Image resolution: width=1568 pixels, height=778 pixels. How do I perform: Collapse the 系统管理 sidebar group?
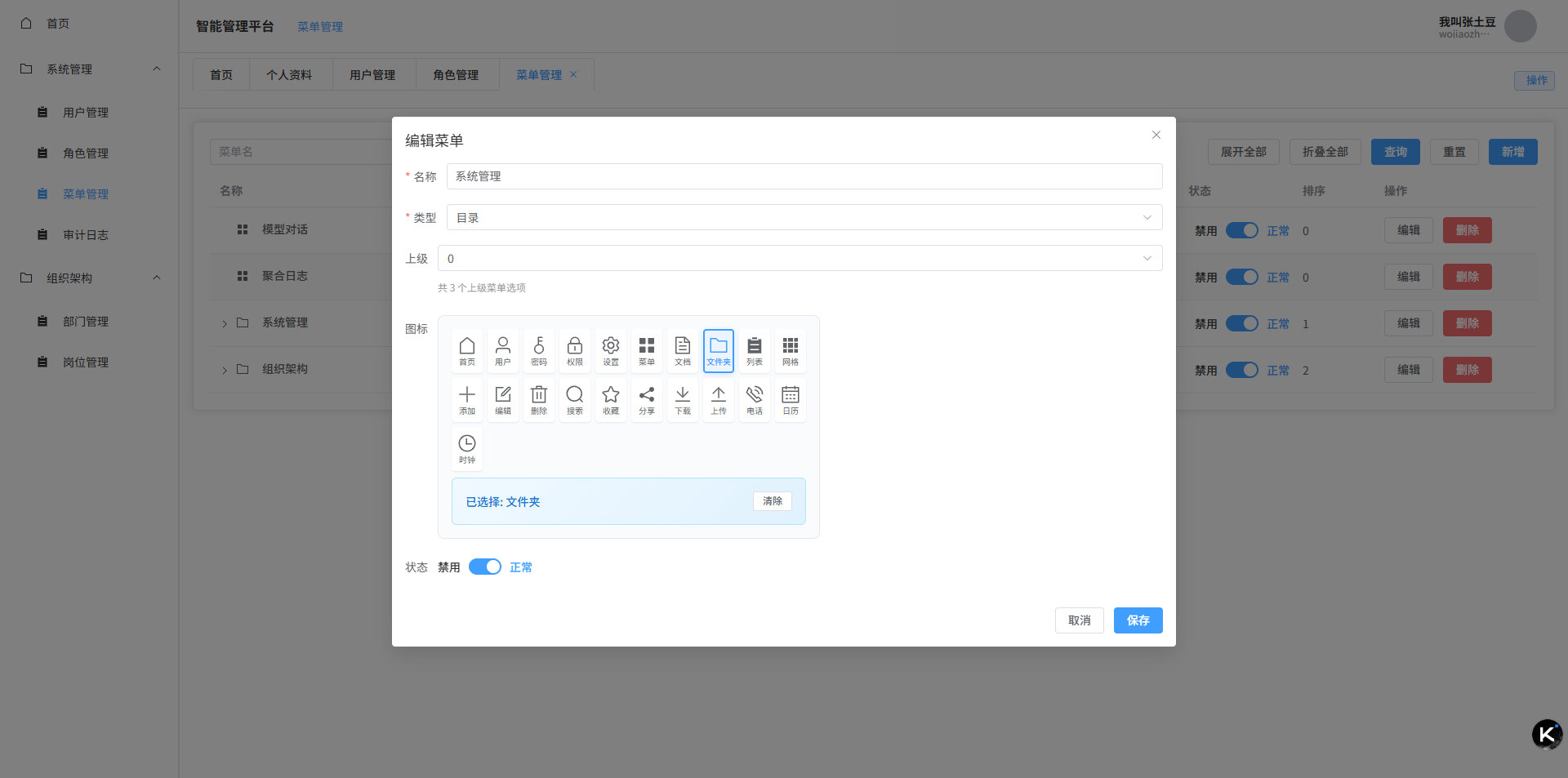89,69
